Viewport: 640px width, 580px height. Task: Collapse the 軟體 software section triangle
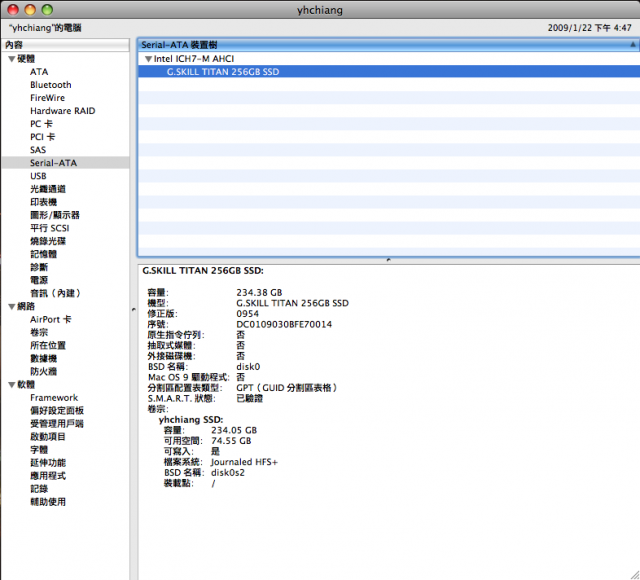tap(12, 385)
